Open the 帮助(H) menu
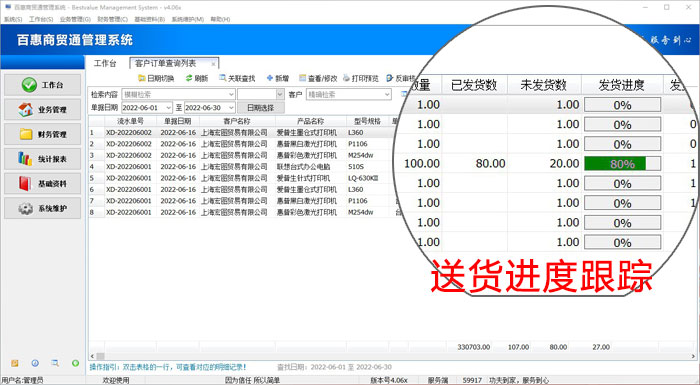This screenshot has width=700, height=385. (x=220, y=19)
